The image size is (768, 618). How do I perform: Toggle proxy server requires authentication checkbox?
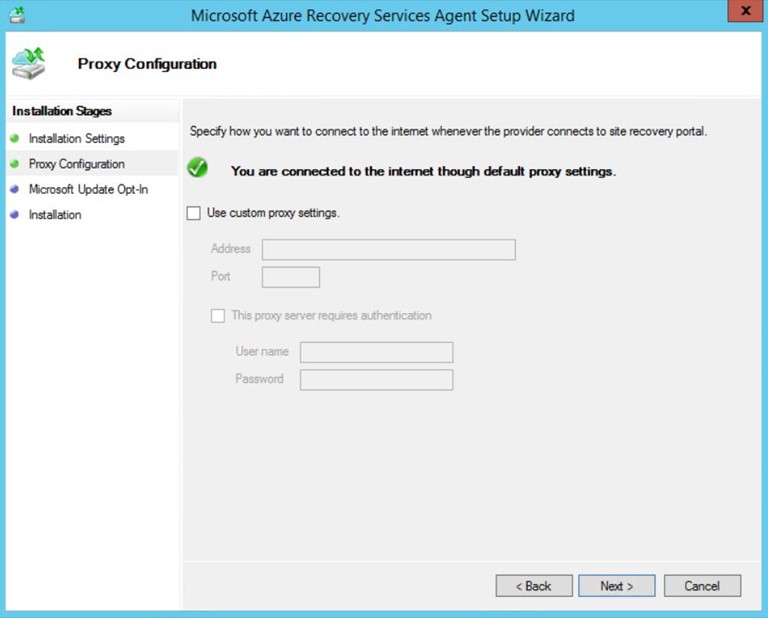click(218, 316)
